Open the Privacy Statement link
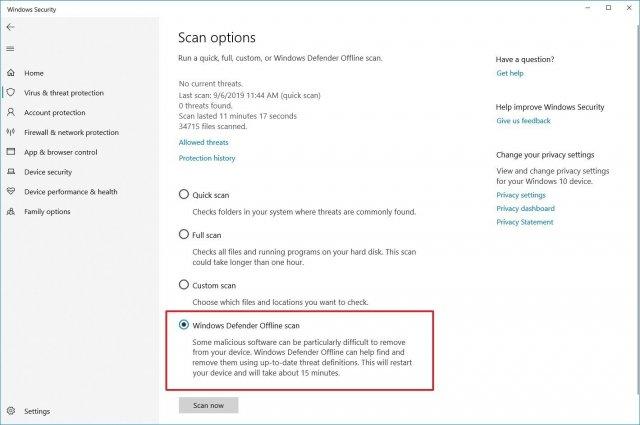Screen dimensions: 640x425 pos(524,222)
